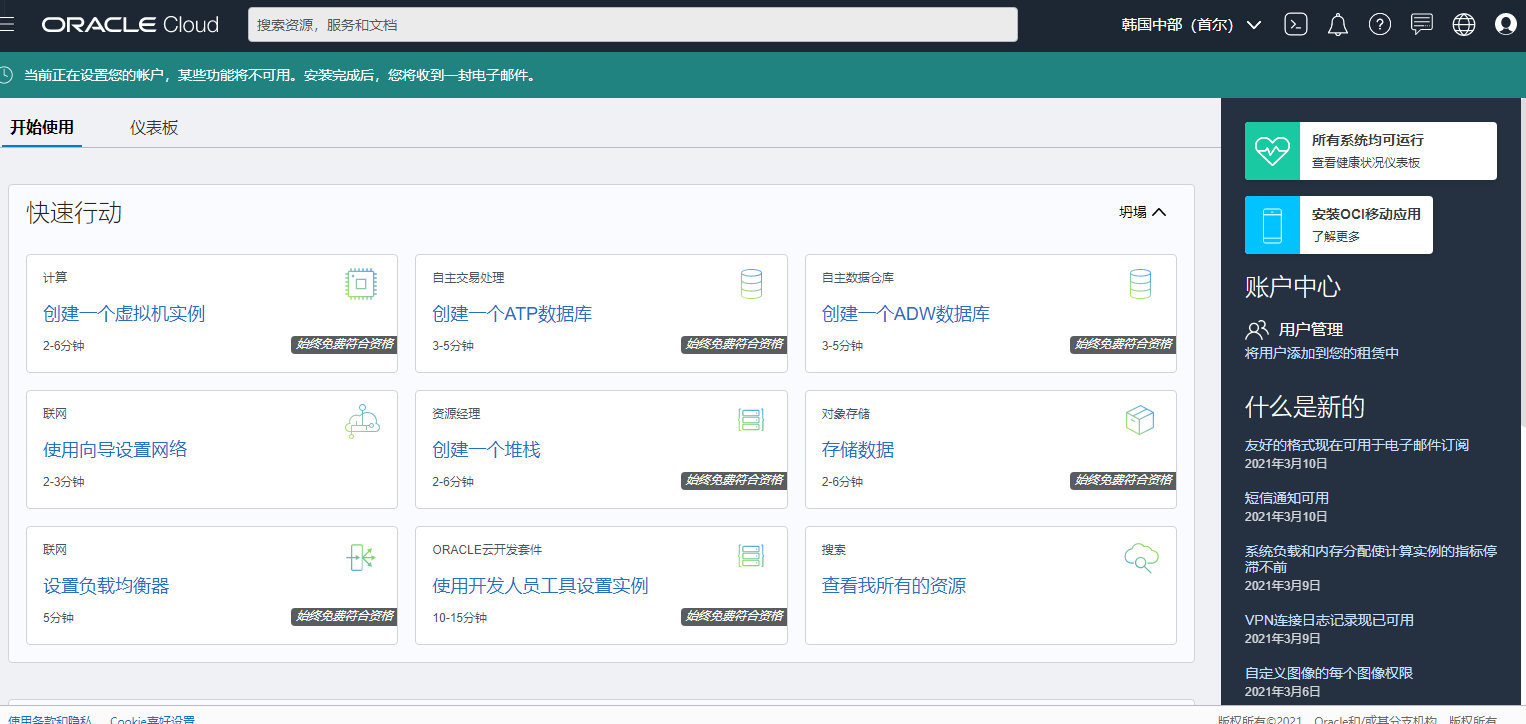1526x724 pixels.
Task: Open the notifications bell
Action: 1338,25
